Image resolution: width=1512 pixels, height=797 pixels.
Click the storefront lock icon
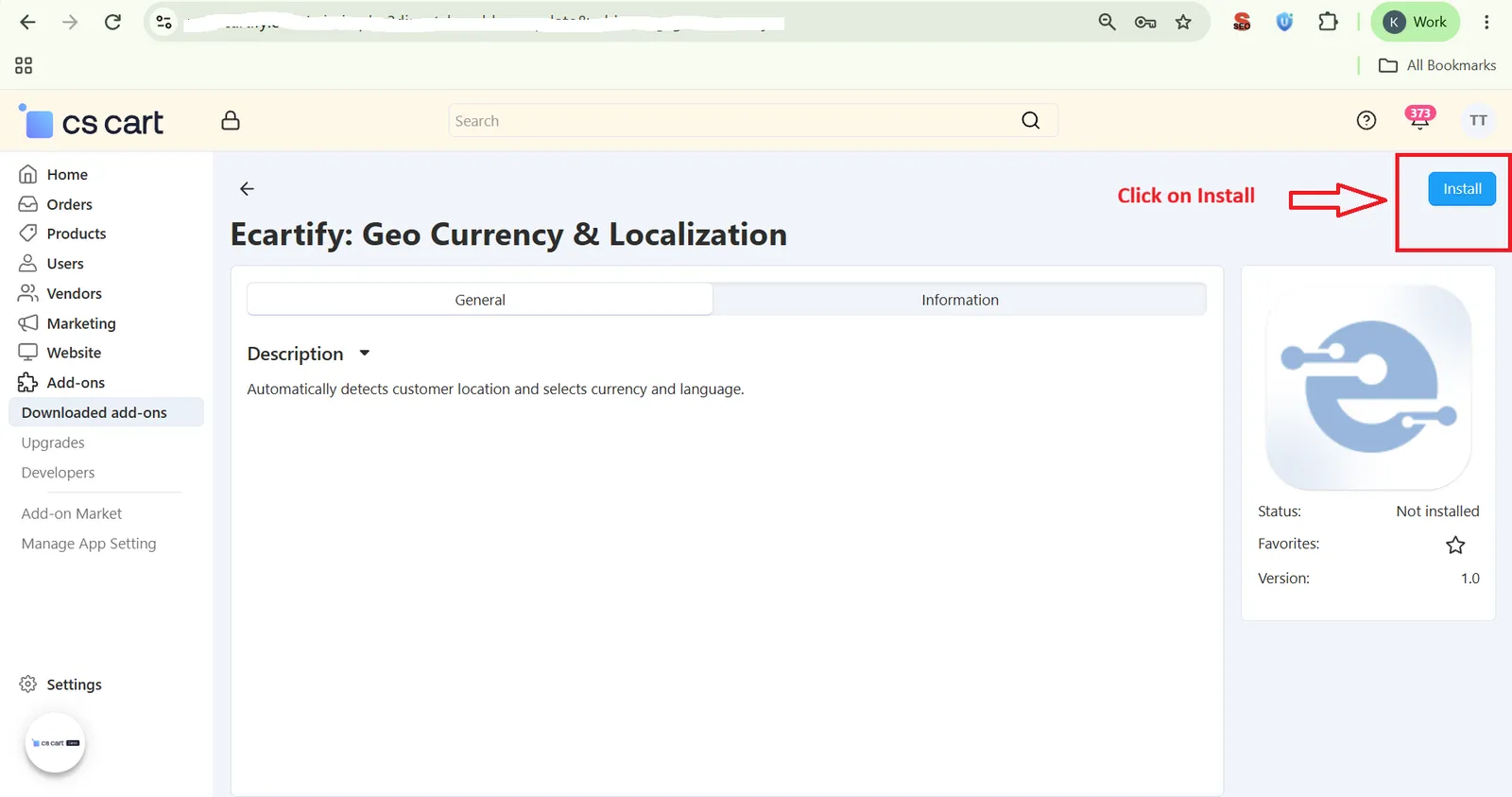[231, 120]
